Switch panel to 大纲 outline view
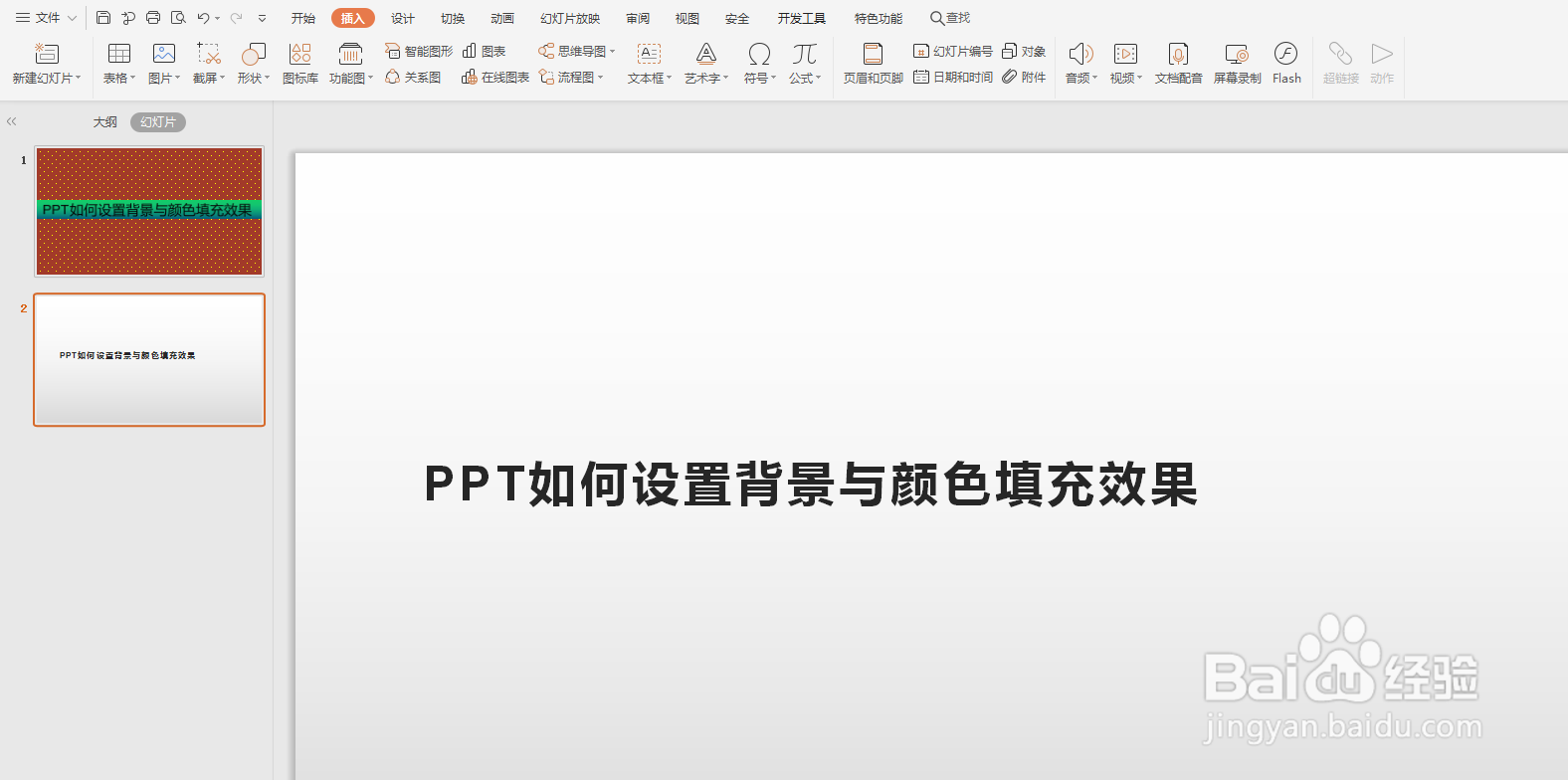 click(105, 121)
